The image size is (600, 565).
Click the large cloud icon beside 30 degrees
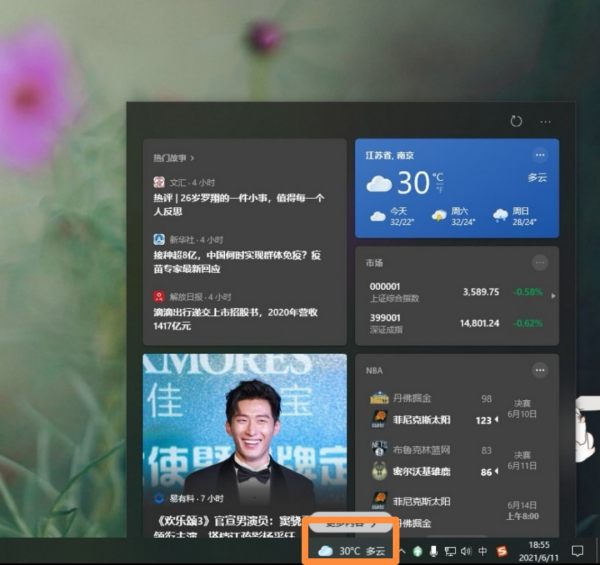click(x=379, y=183)
